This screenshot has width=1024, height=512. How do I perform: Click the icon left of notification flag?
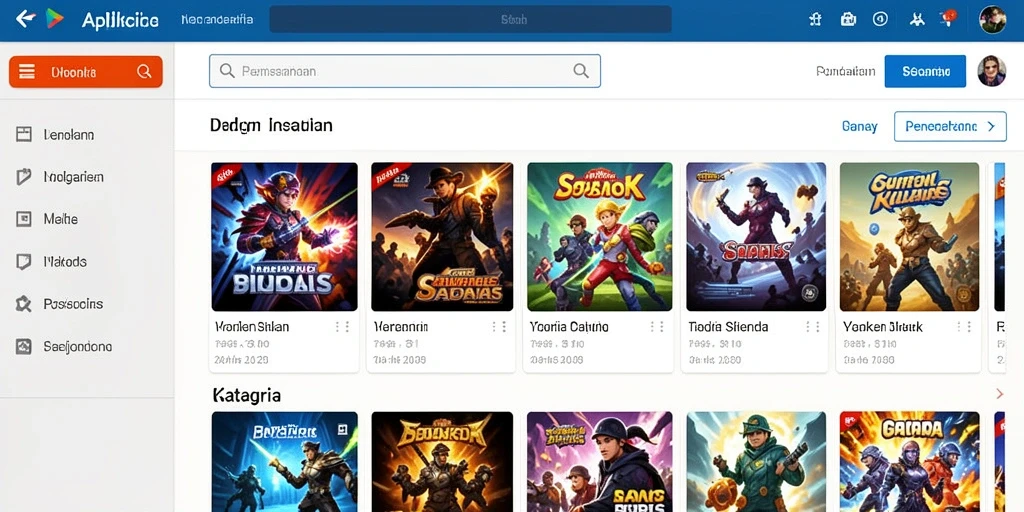click(917, 19)
